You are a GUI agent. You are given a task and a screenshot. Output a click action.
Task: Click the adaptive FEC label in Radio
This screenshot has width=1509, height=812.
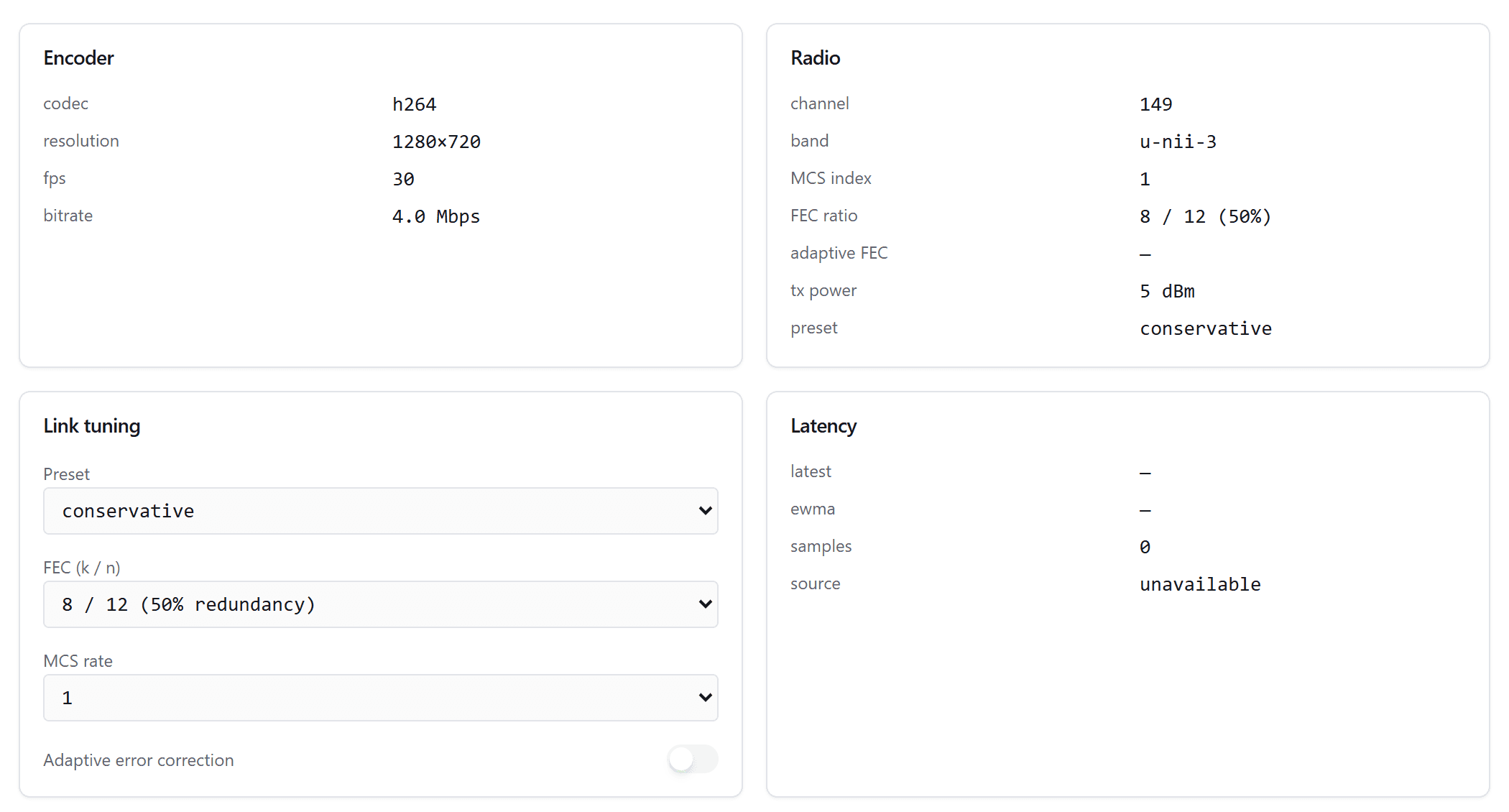pos(839,253)
